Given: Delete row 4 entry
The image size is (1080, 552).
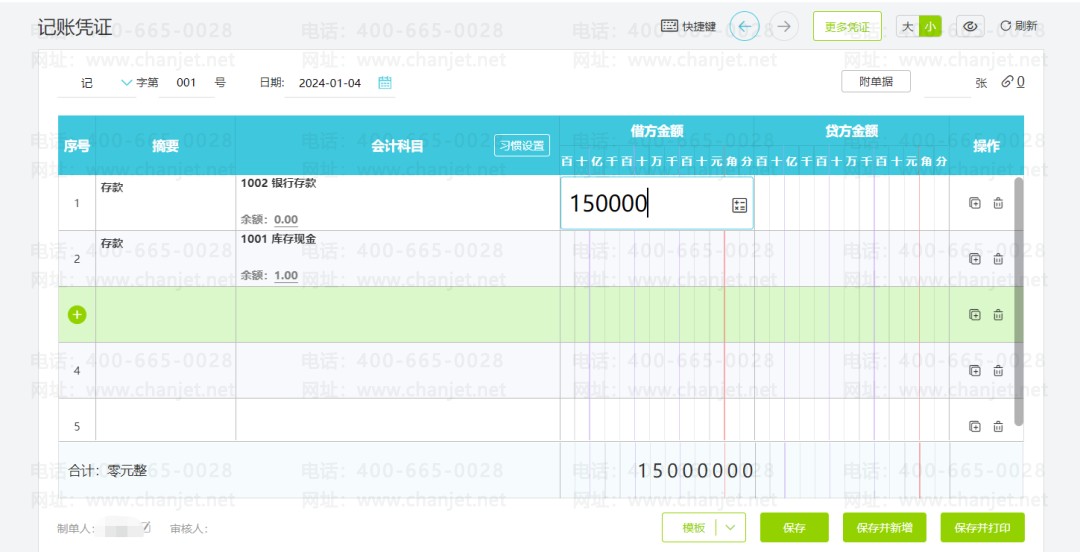Looking at the screenshot, I should (x=998, y=371).
